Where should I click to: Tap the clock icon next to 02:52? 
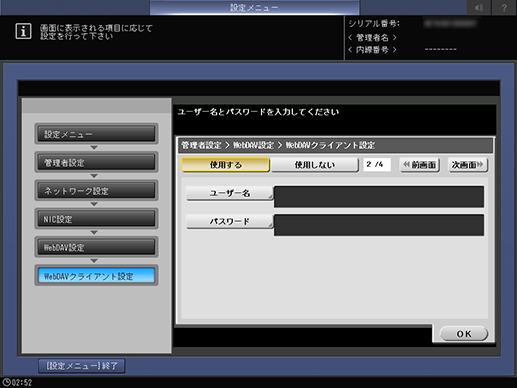click(x=6, y=383)
